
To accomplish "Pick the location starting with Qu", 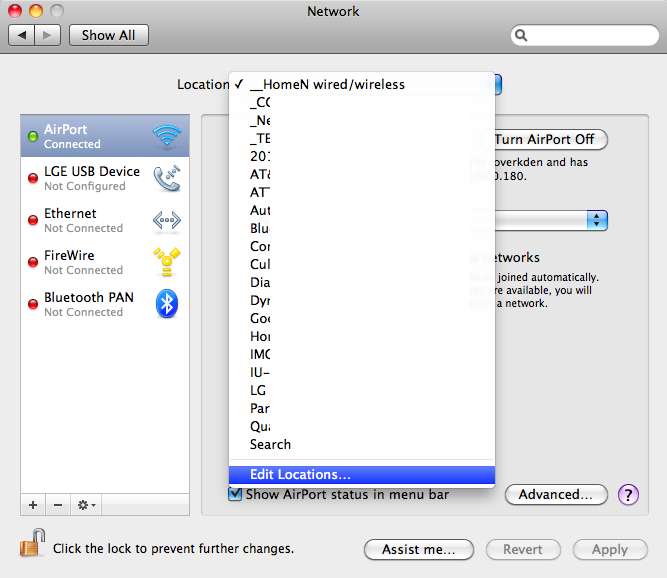I will point(362,426).
